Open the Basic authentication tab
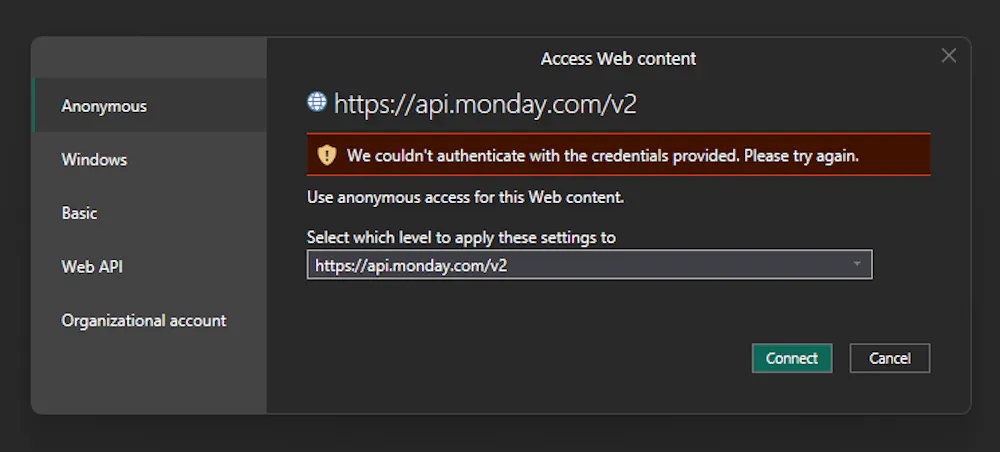The image size is (1000, 452). (x=80, y=213)
